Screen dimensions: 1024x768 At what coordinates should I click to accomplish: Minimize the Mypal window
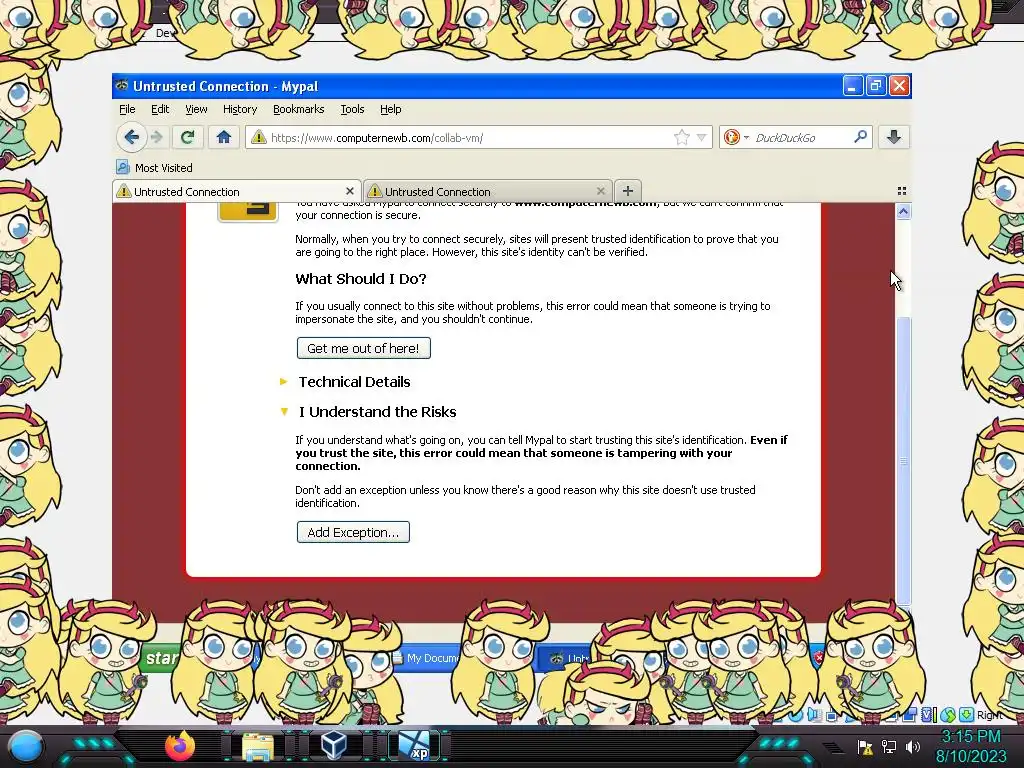pos(852,86)
